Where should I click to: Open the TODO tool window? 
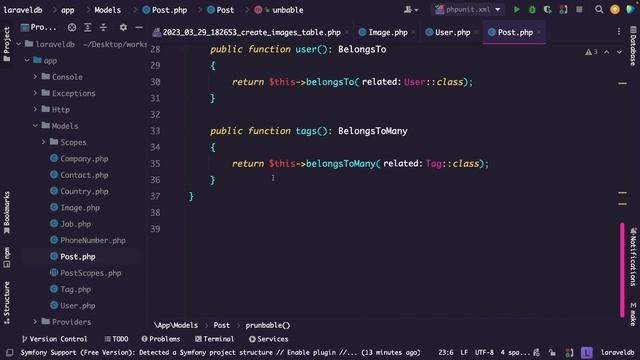tap(116, 339)
